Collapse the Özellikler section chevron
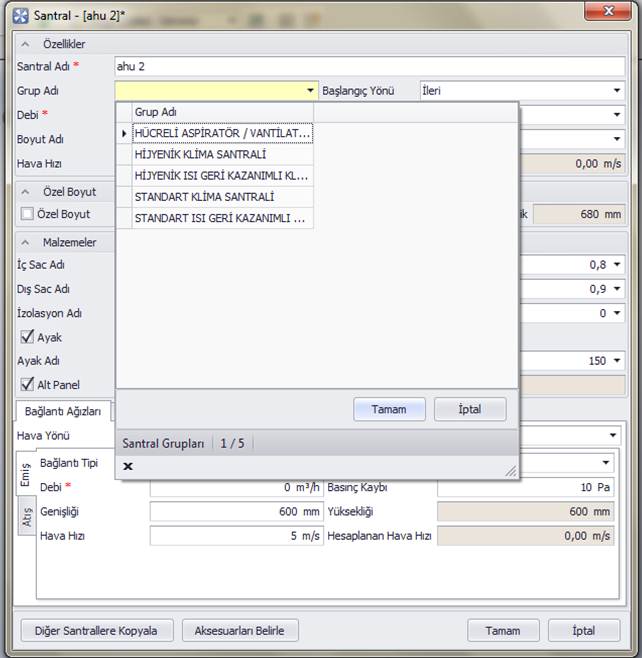Screen dimensions: 642x658 (x=25, y=45)
